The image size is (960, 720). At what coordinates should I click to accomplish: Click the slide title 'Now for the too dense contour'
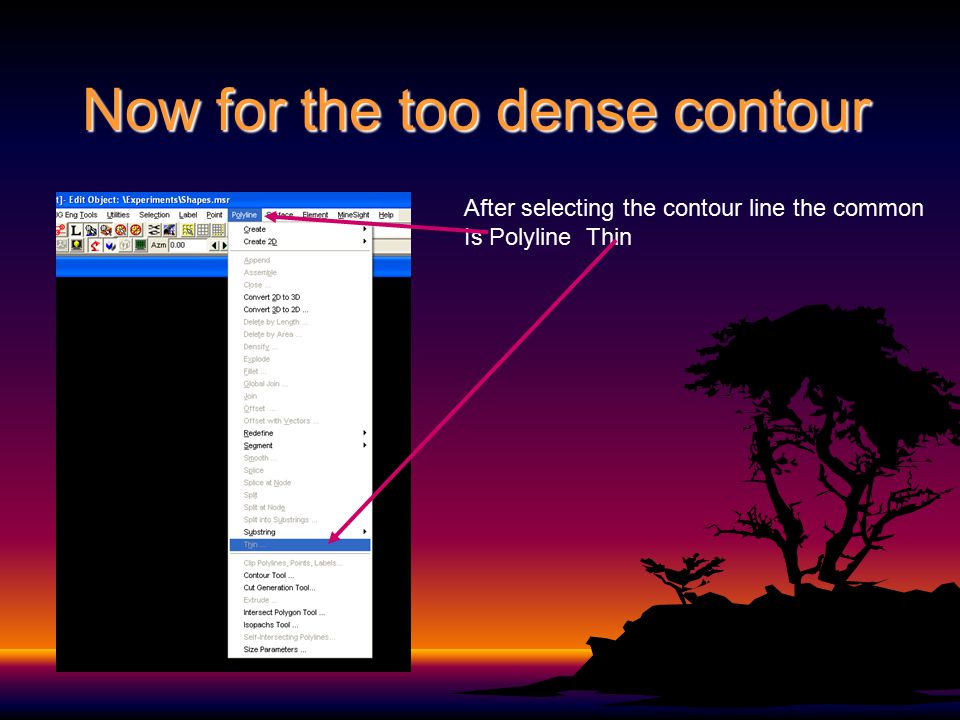coord(478,110)
